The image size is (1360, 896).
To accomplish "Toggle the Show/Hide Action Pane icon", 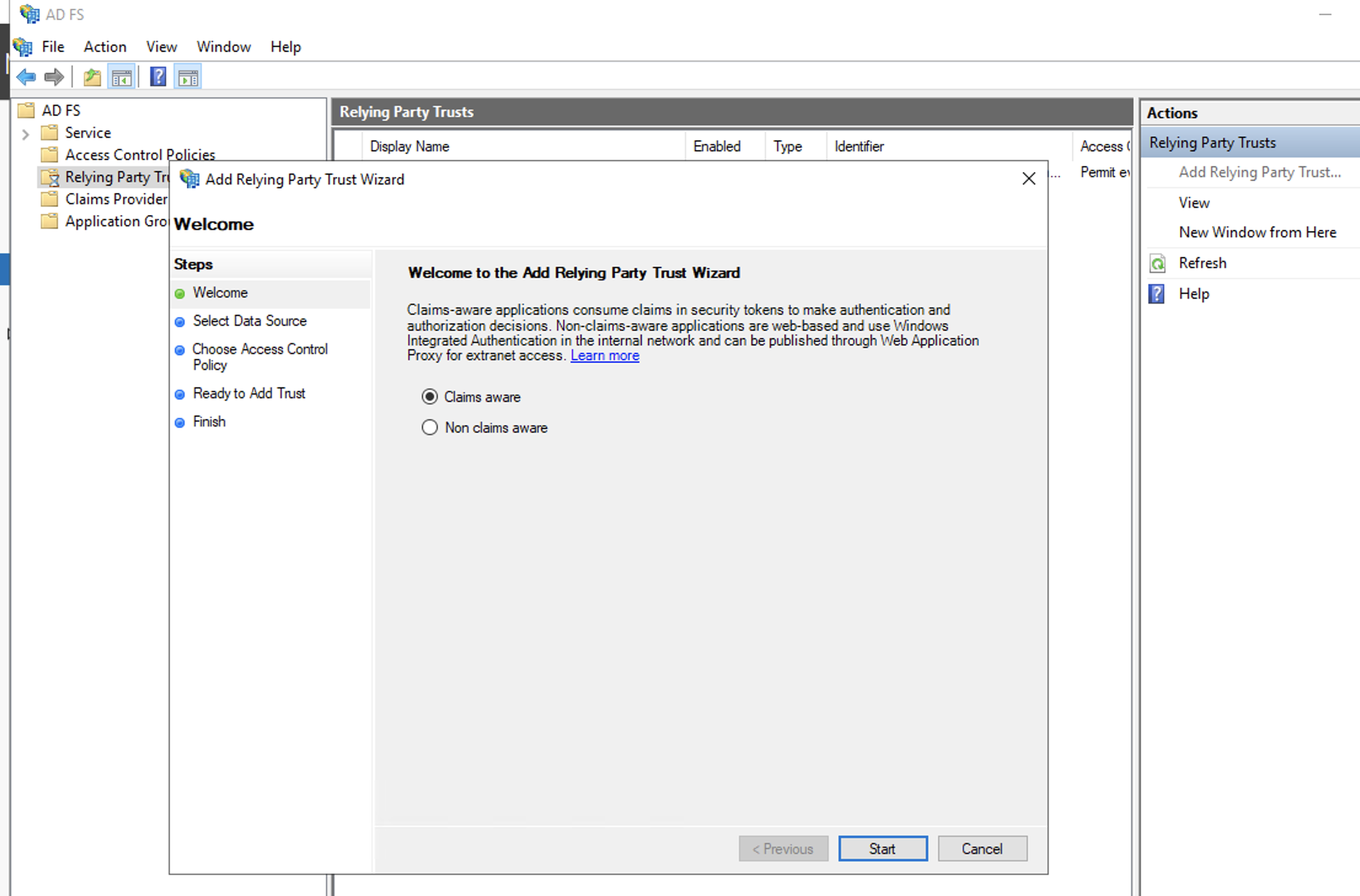I will click(188, 77).
